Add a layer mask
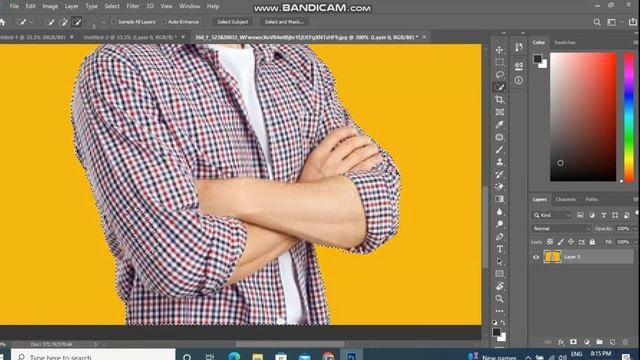 coord(573,342)
